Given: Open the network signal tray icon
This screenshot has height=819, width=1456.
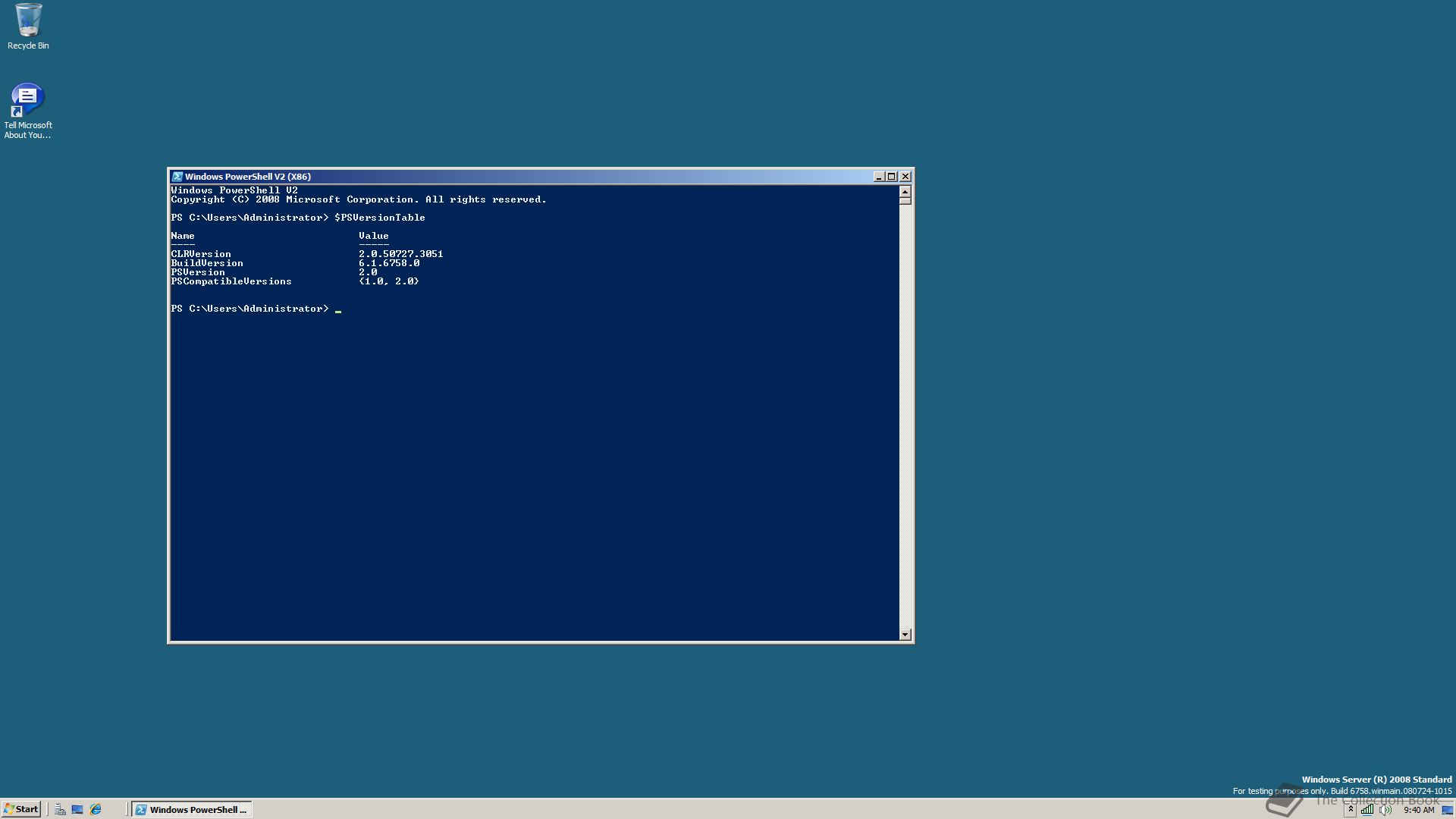Looking at the screenshot, I should (1367, 809).
